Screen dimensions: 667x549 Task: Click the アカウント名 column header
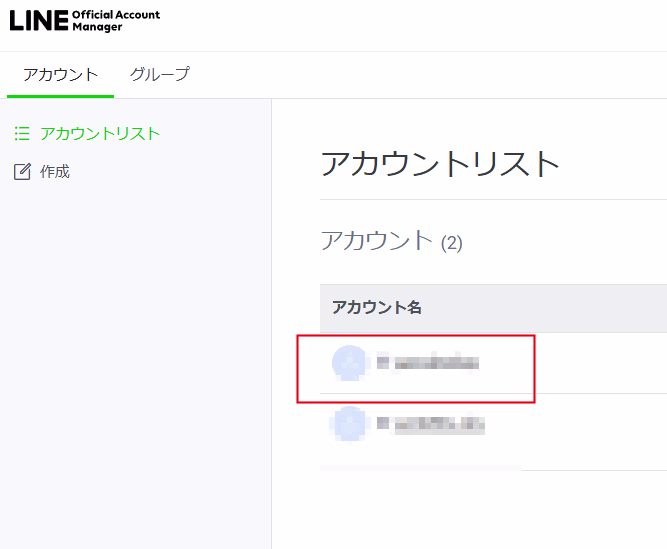[377, 307]
